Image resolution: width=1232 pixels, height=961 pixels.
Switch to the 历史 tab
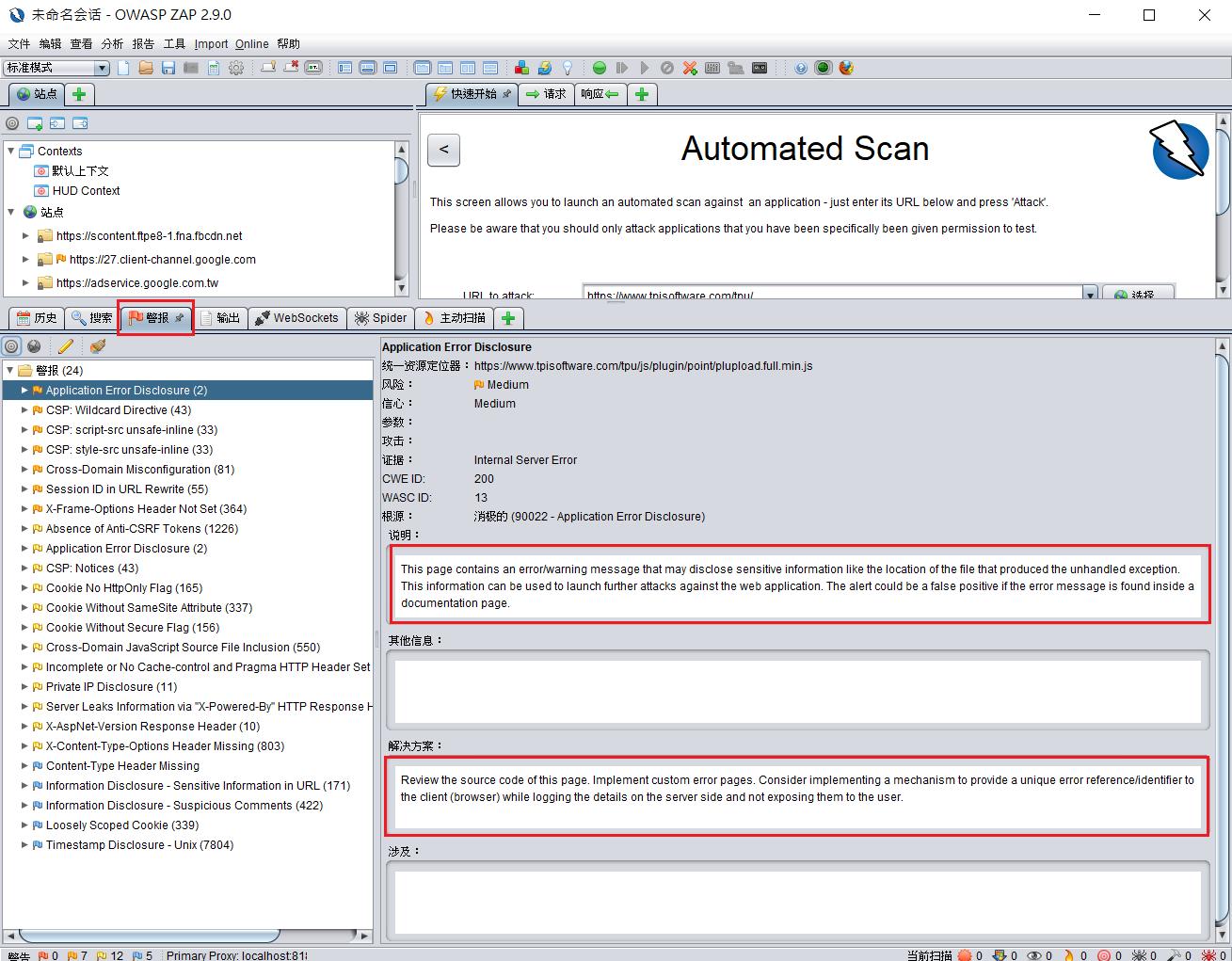click(37, 318)
